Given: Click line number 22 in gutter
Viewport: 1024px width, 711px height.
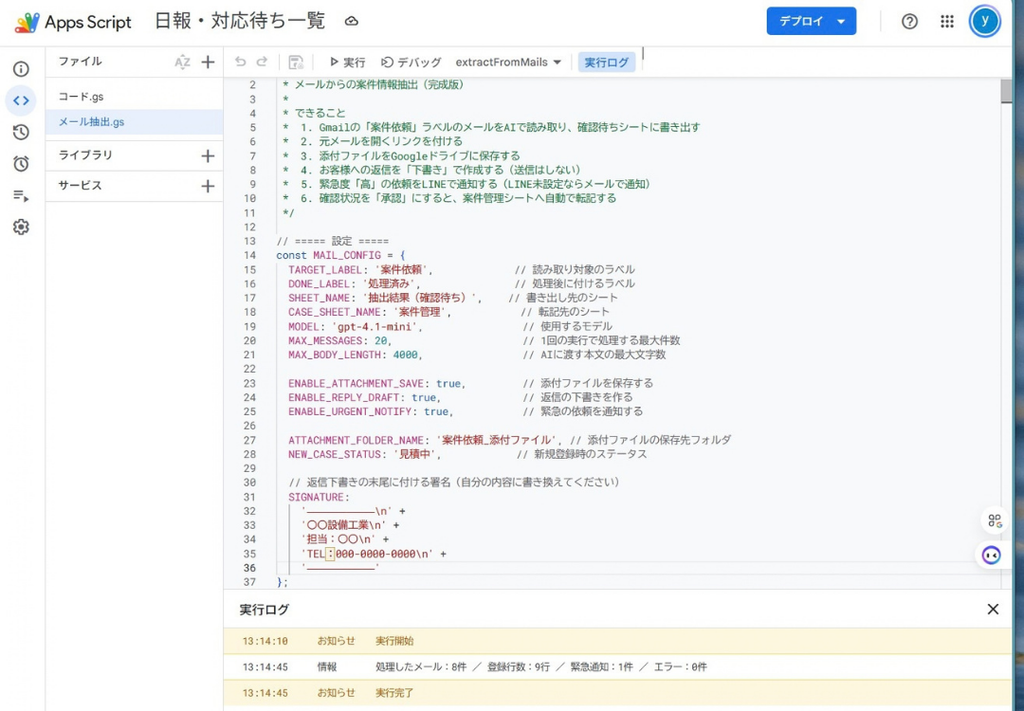Looking at the screenshot, I should (x=249, y=369).
